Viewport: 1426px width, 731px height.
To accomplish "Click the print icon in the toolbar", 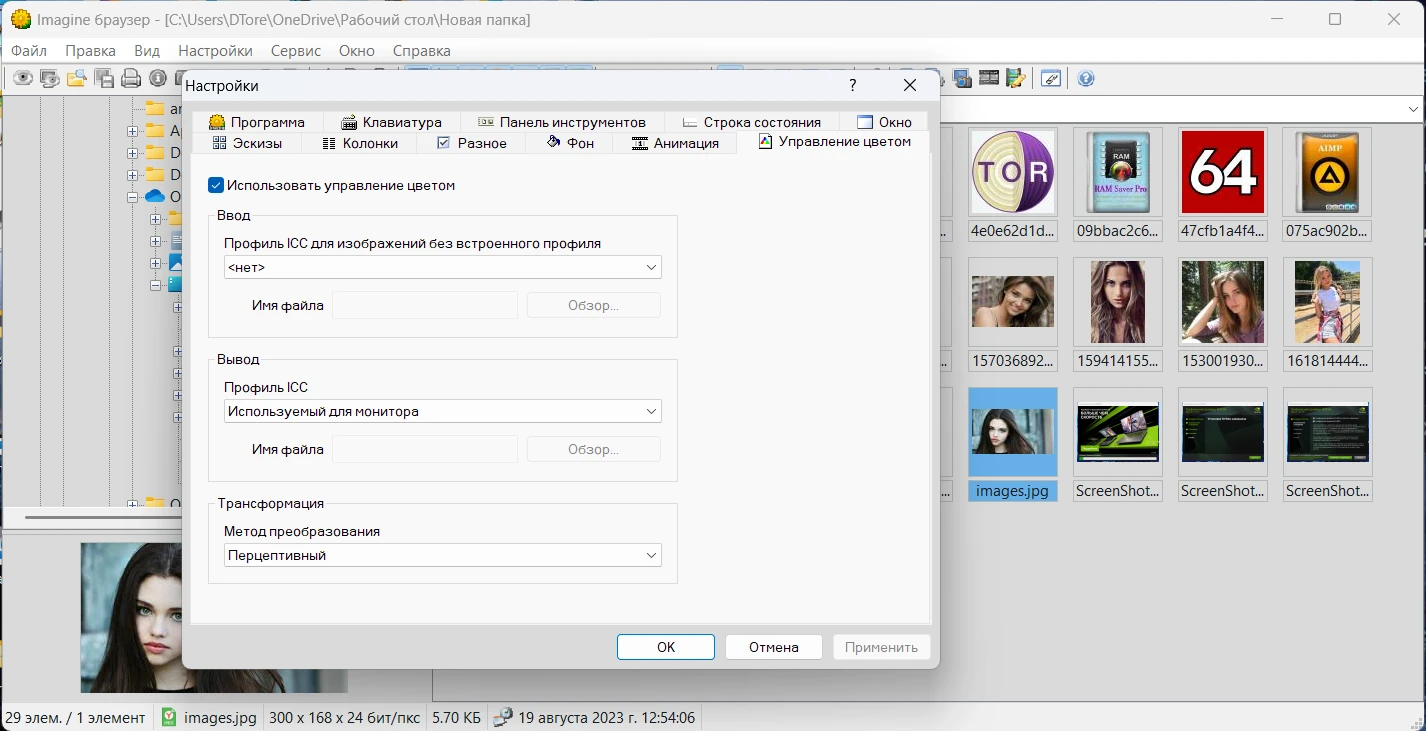I will click(x=131, y=79).
